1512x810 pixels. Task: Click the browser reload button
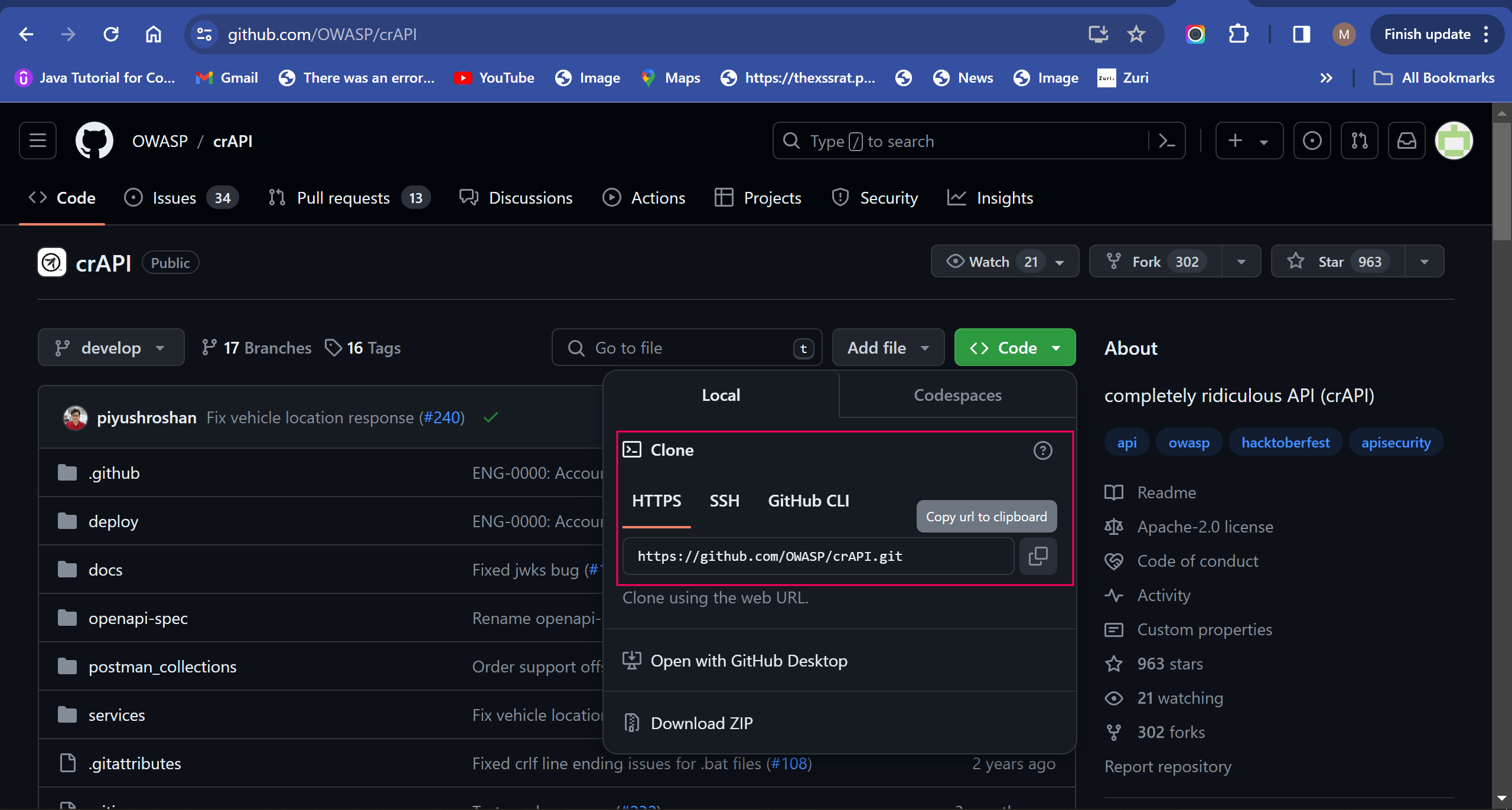111,34
